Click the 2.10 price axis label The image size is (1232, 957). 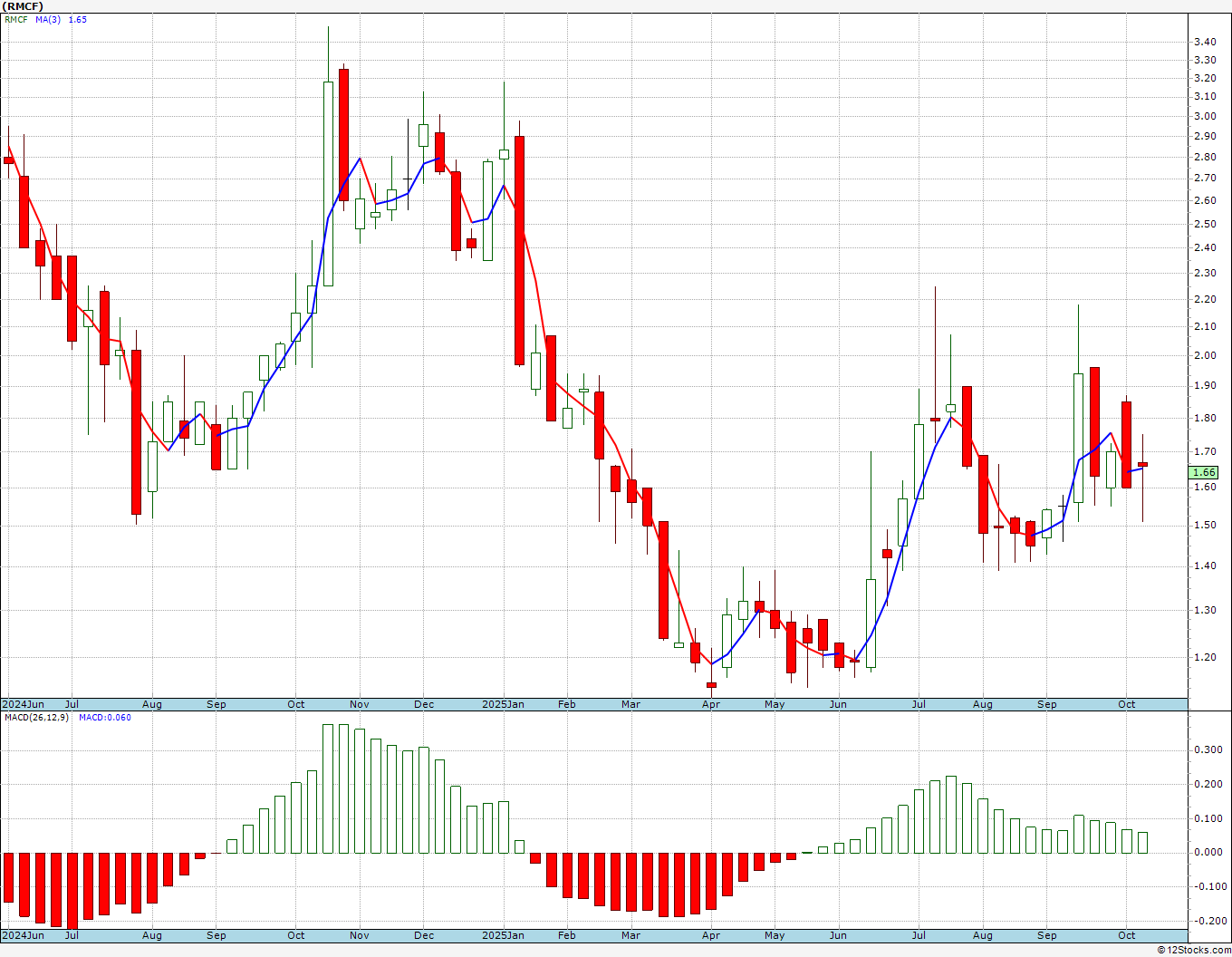click(x=1205, y=326)
